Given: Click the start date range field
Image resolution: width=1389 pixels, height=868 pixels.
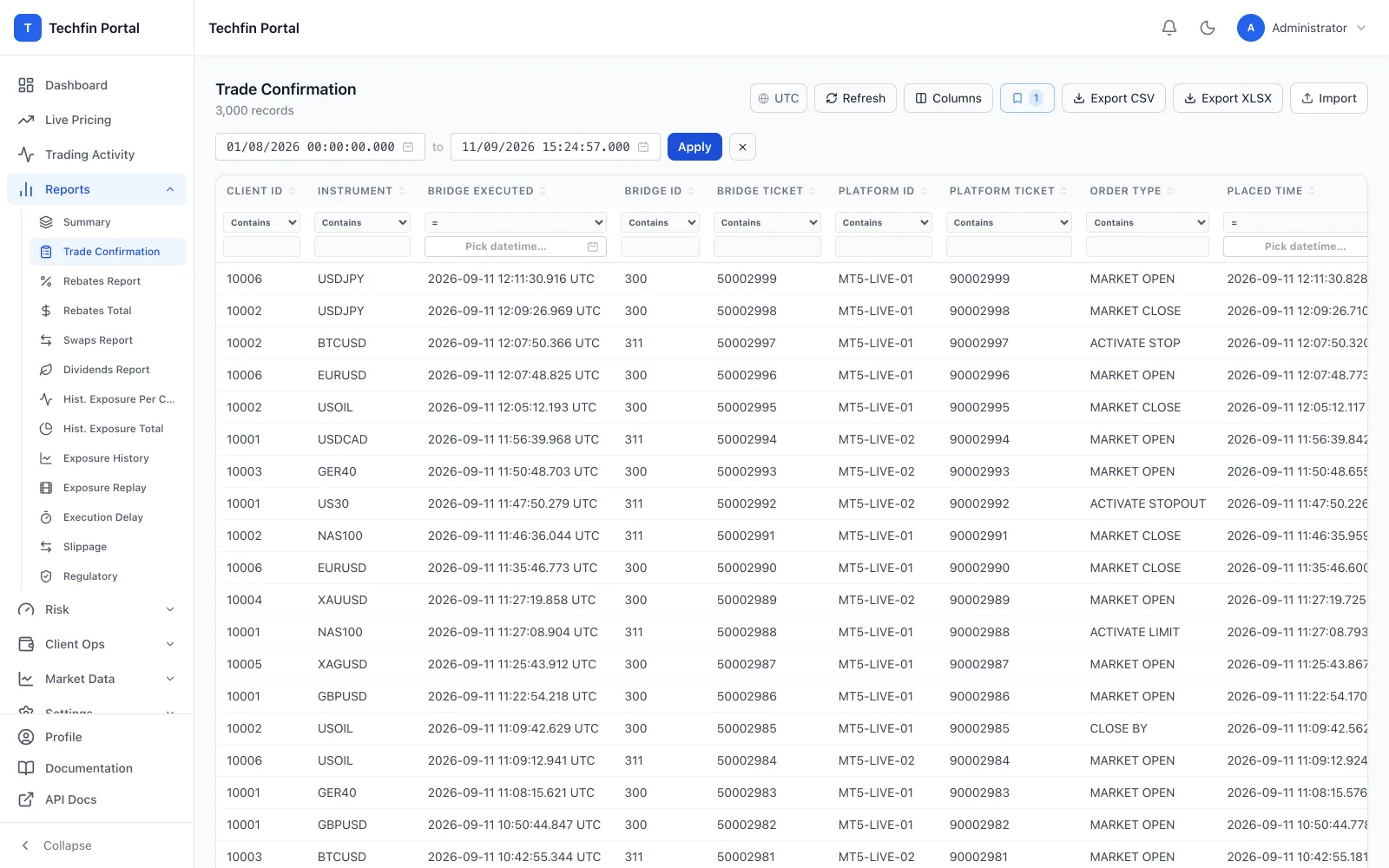Looking at the screenshot, I should click(320, 147).
